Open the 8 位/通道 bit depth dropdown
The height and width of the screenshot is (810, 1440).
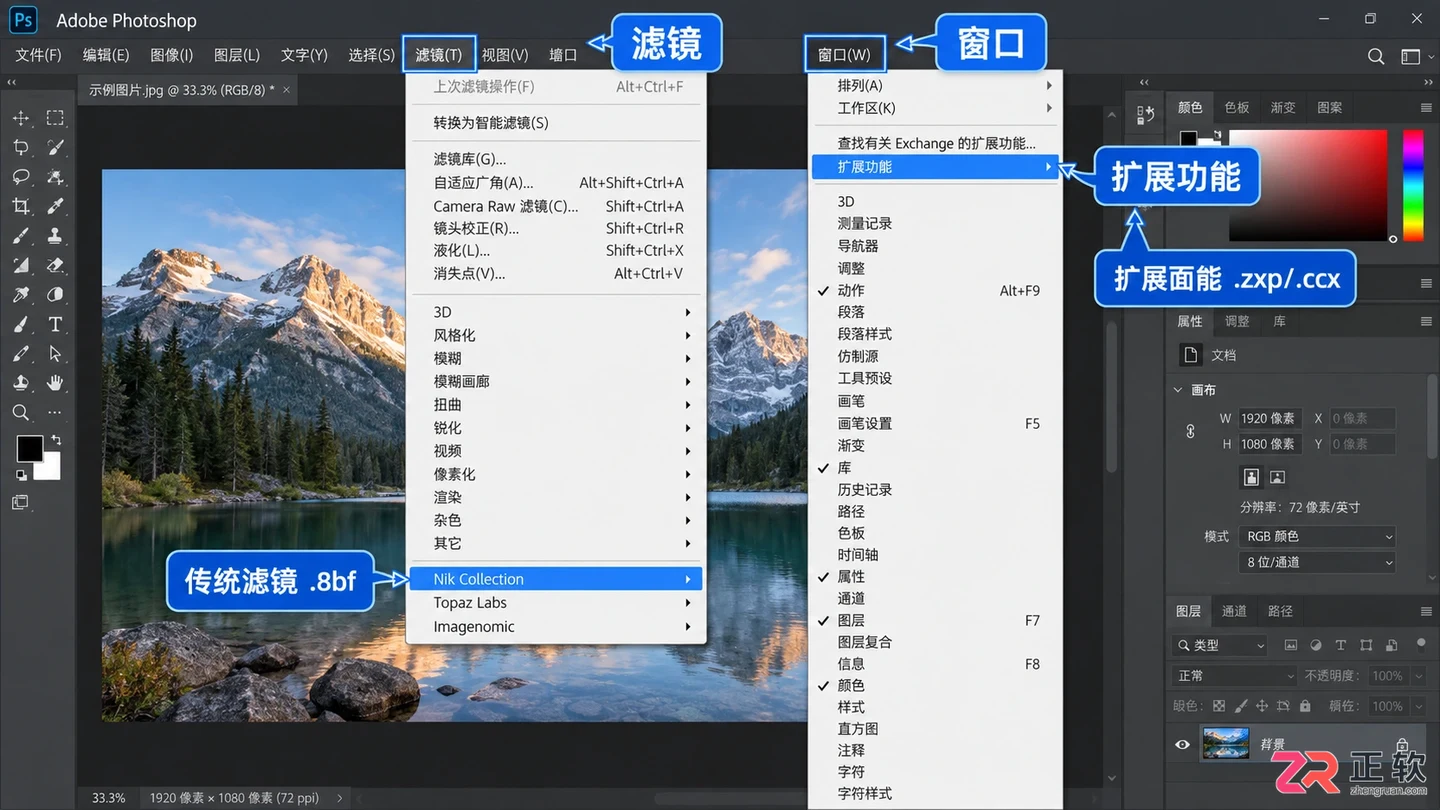[x=1317, y=562]
